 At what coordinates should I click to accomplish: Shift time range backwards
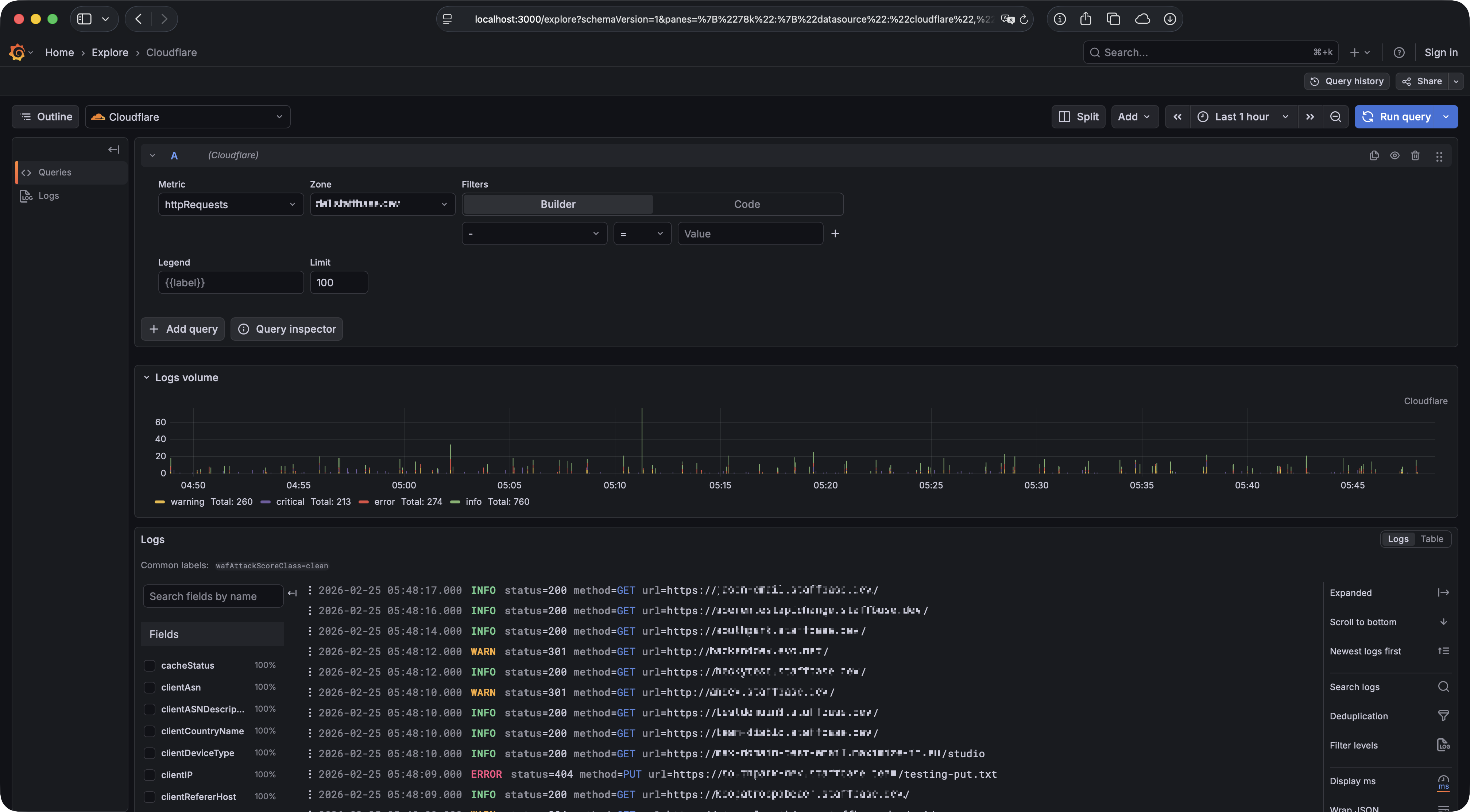click(1177, 116)
